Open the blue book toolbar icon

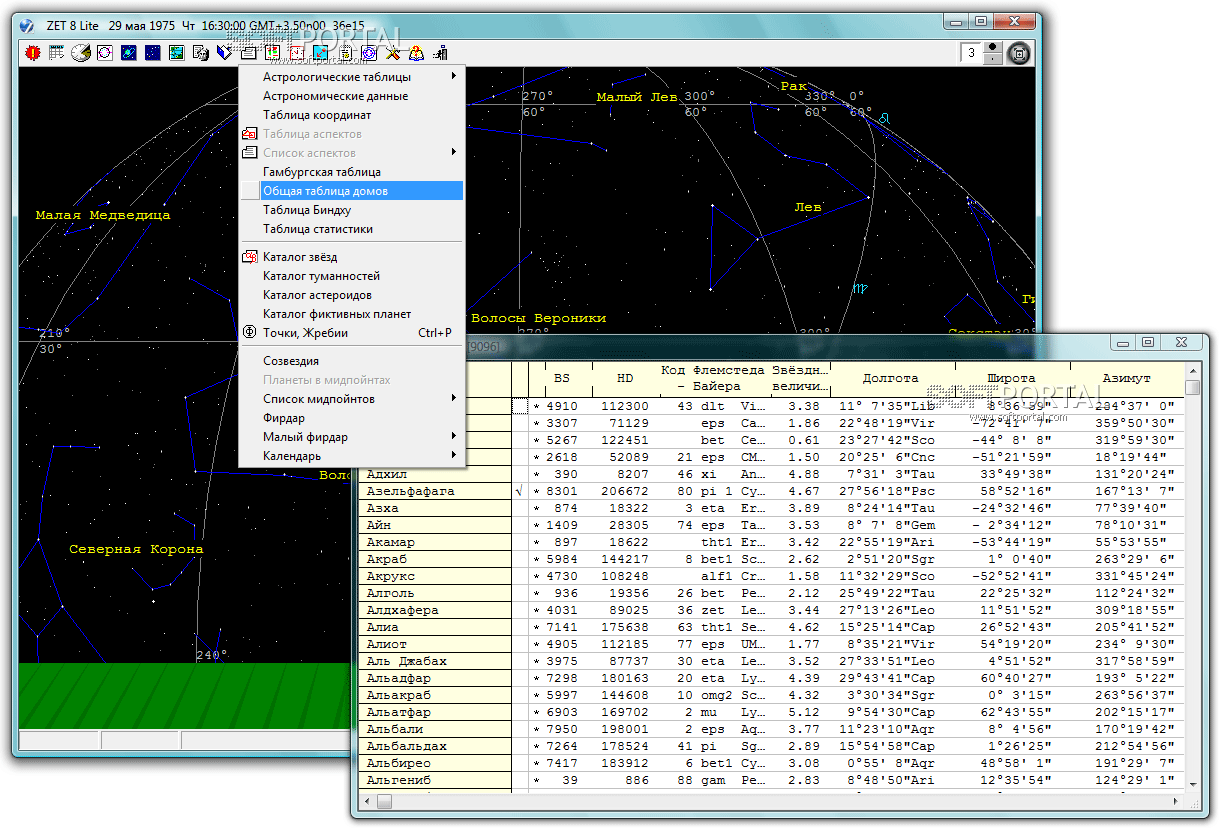point(224,53)
